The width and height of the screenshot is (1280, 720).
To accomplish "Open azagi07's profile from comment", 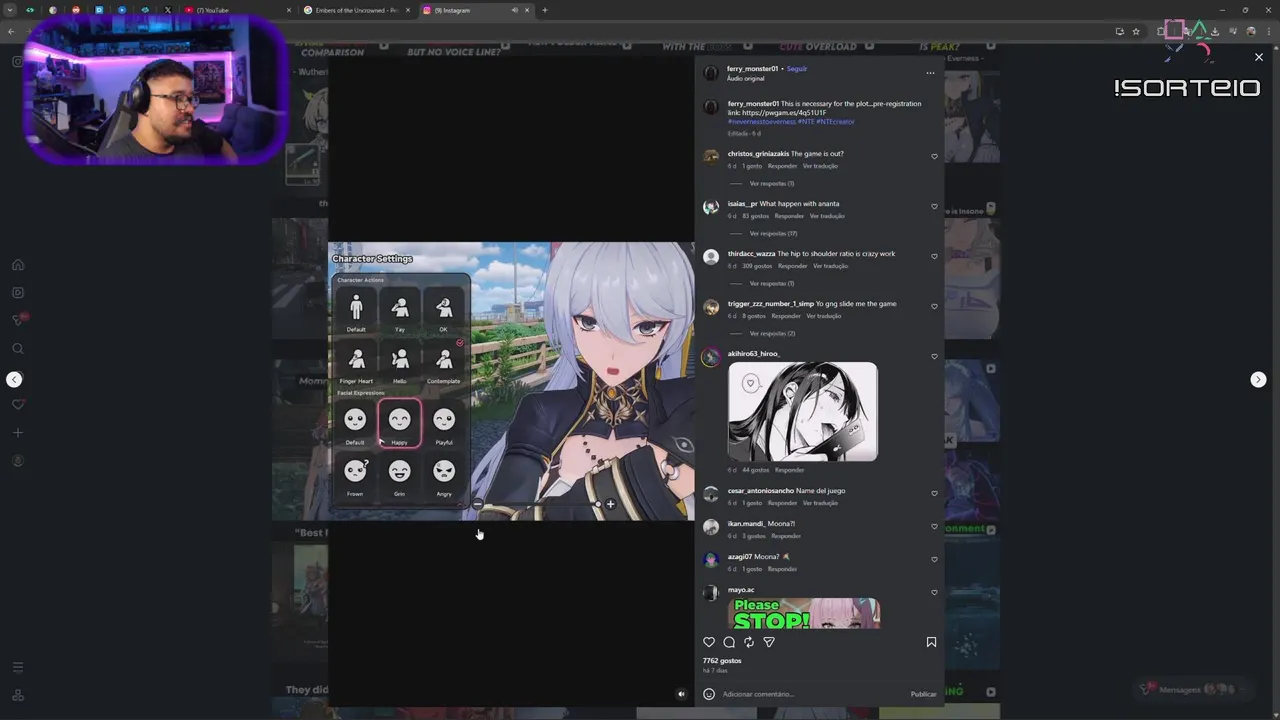I will 740,557.
